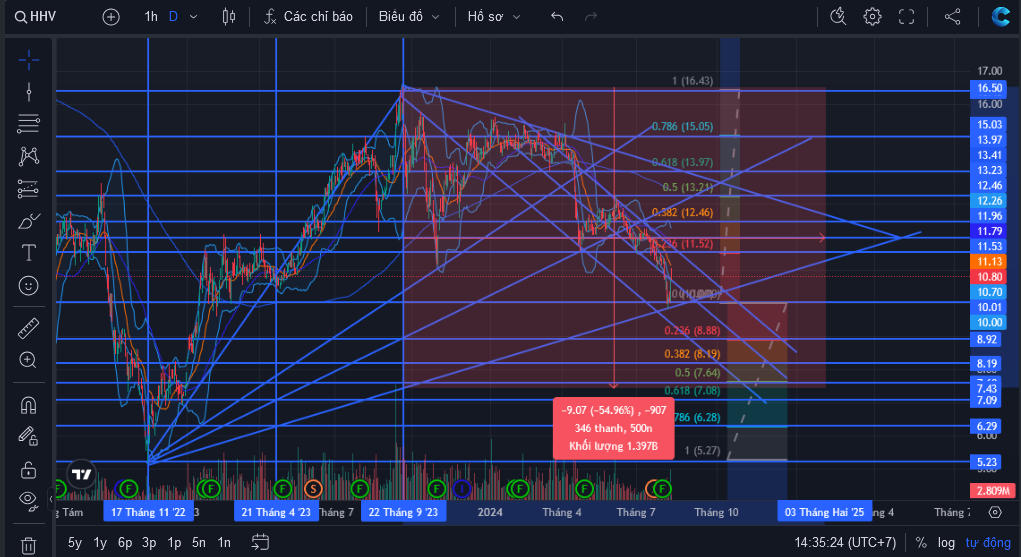The image size is (1021, 557).
Task: Delete drawings with trash icon
Action: tap(29, 545)
